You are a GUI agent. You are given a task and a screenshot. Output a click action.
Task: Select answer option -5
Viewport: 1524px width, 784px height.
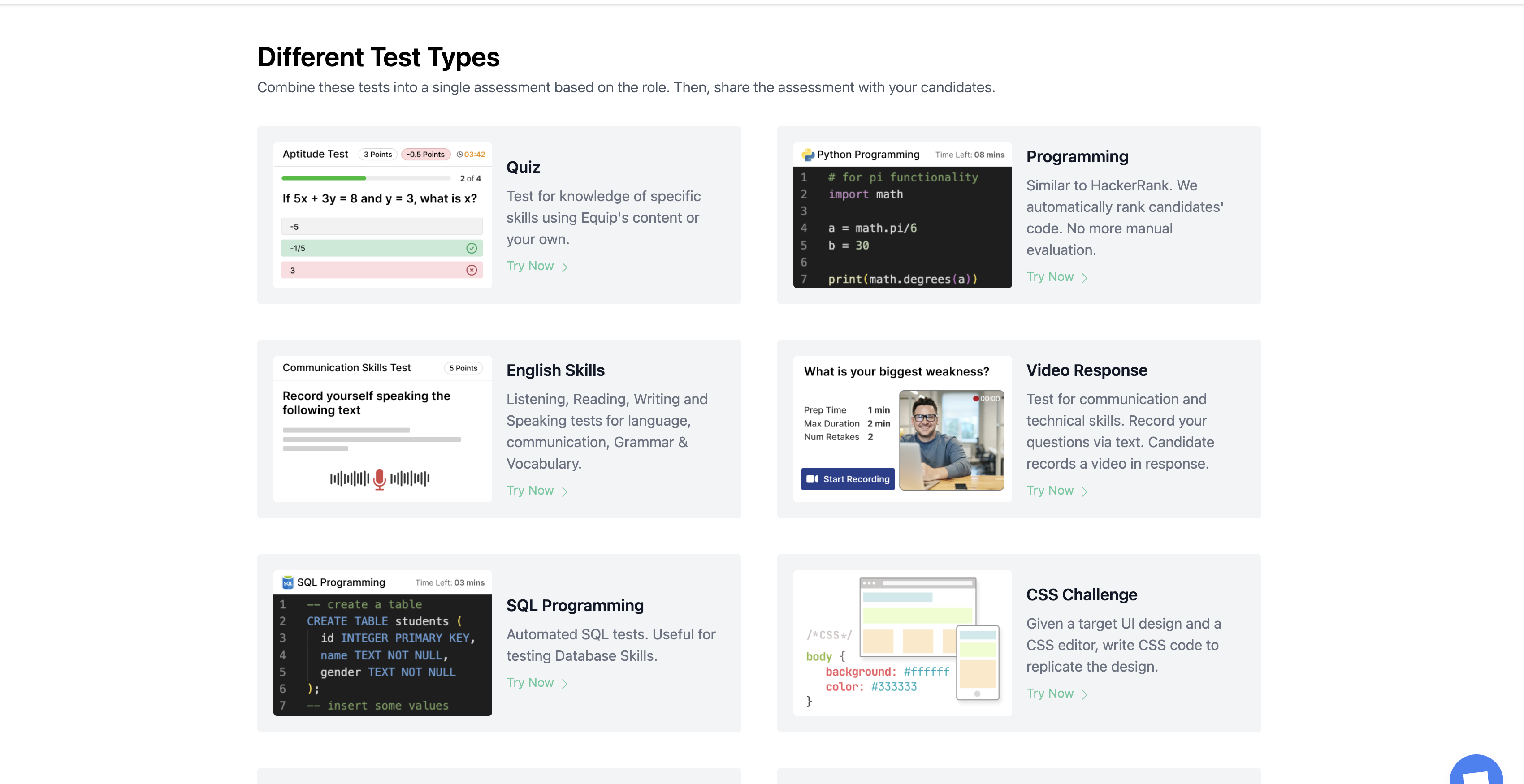[x=381, y=226]
